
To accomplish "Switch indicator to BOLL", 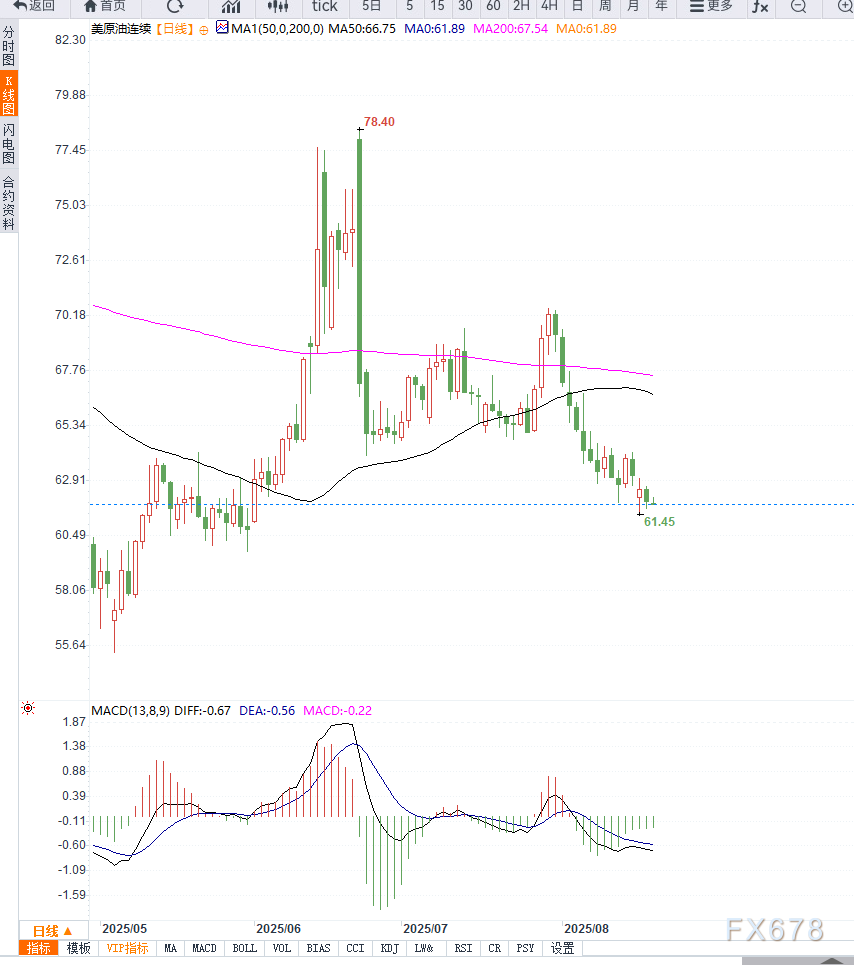I will click(x=244, y=948).
